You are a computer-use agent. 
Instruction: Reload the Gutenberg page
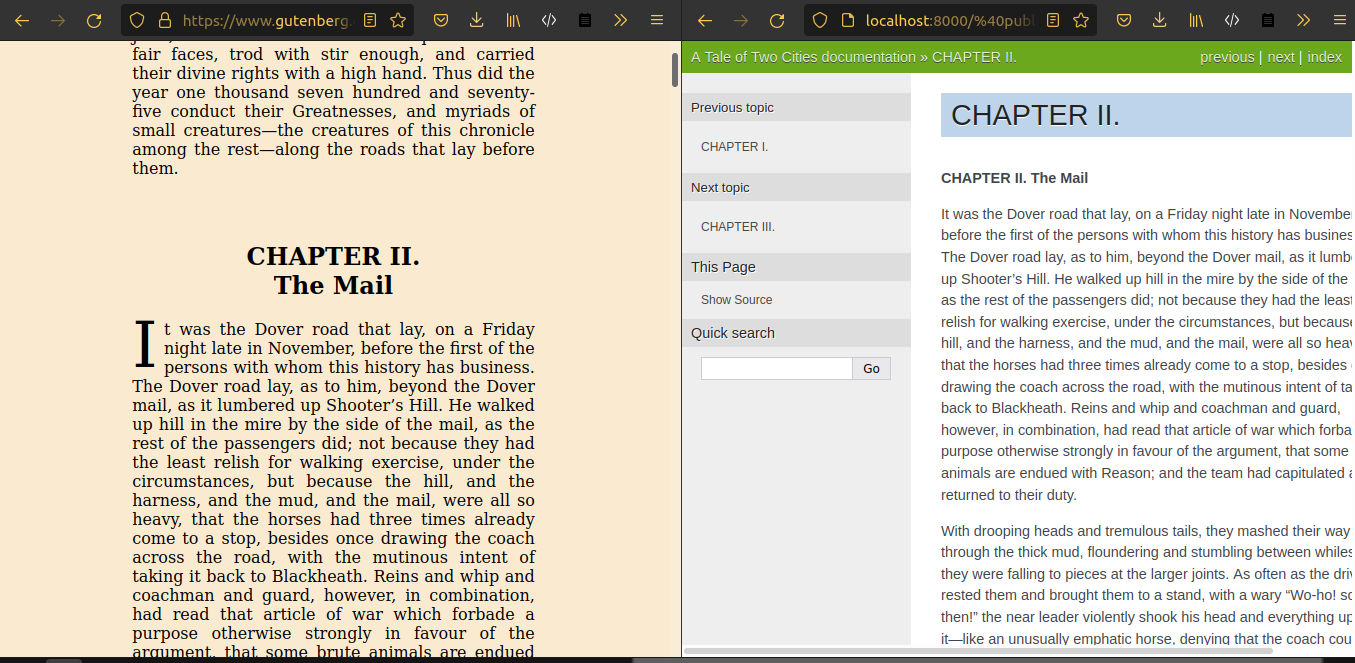[94, 20]
